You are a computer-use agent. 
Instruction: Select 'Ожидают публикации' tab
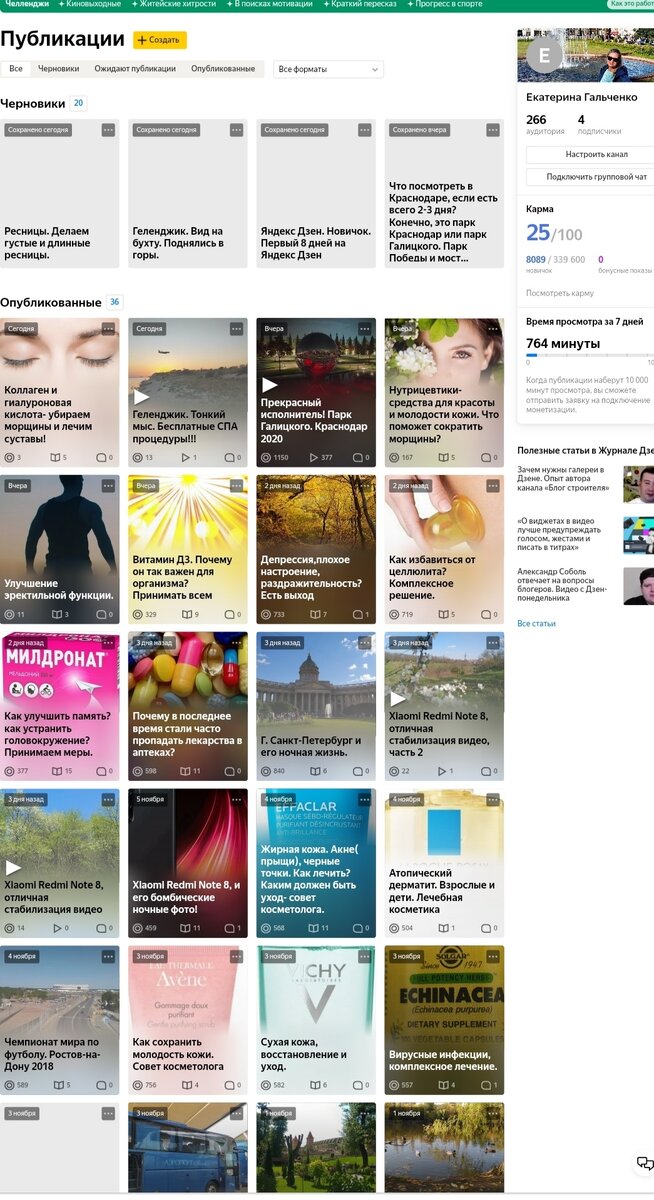point(135,69)
